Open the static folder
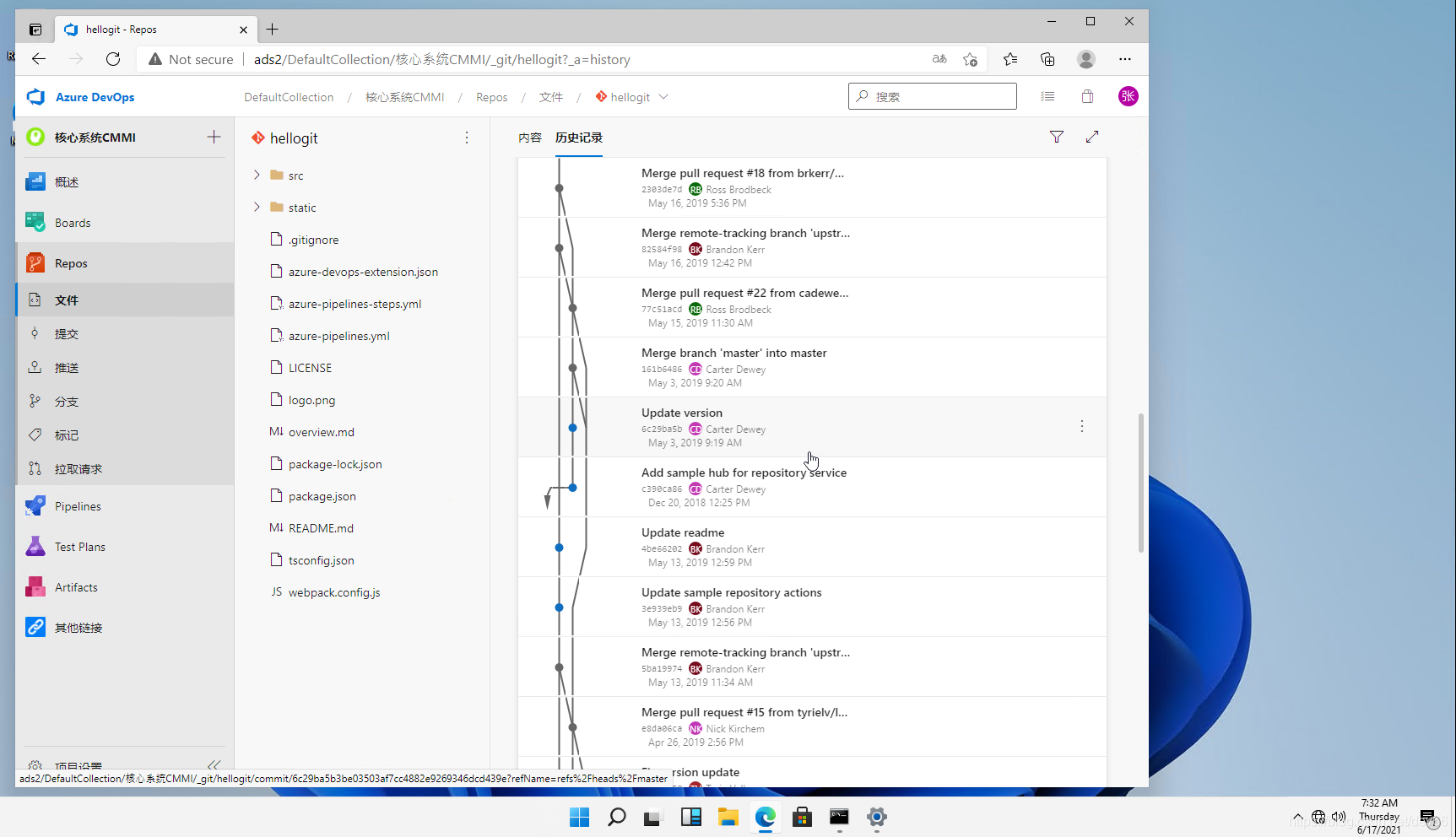 301,208
